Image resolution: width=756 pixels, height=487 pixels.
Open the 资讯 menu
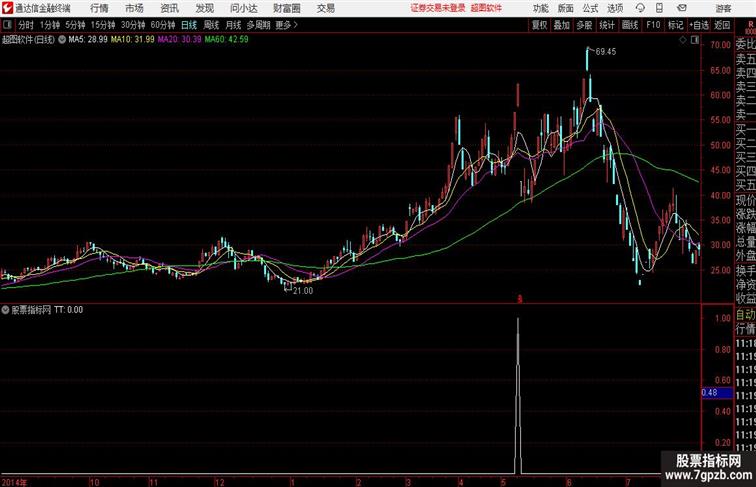point(170,8)
